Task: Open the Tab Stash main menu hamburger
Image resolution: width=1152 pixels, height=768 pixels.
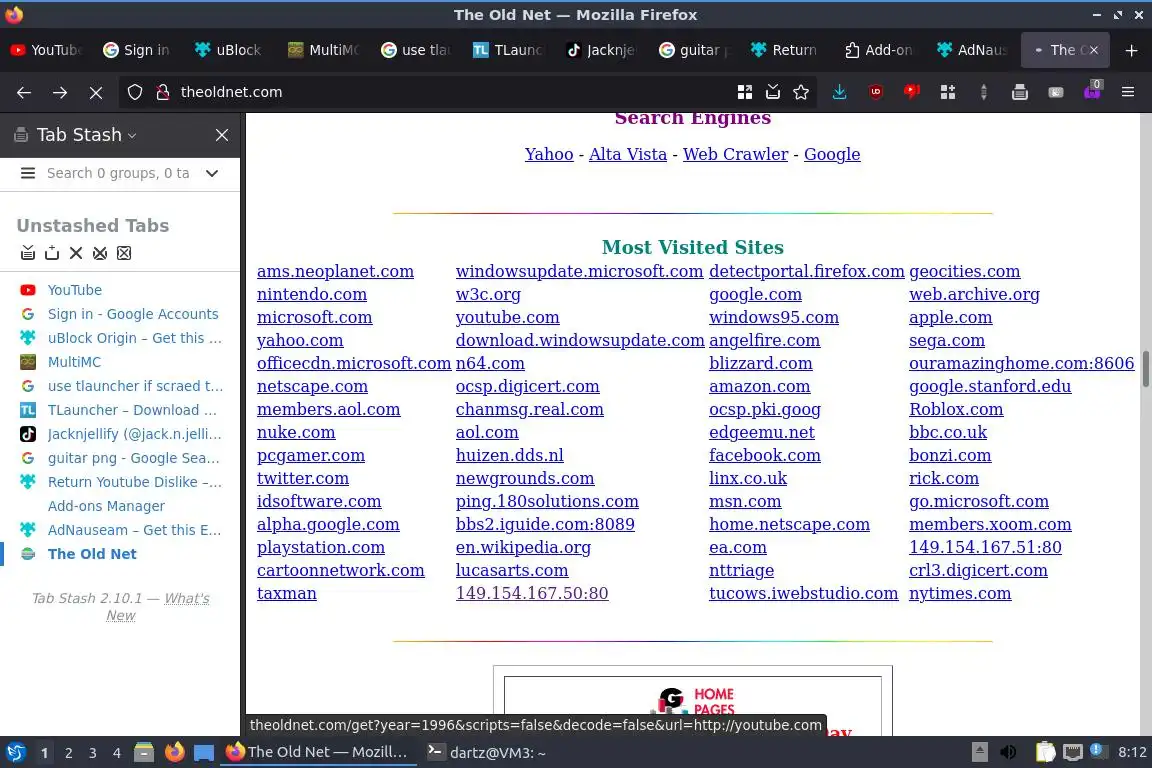Action: (28, 173)
